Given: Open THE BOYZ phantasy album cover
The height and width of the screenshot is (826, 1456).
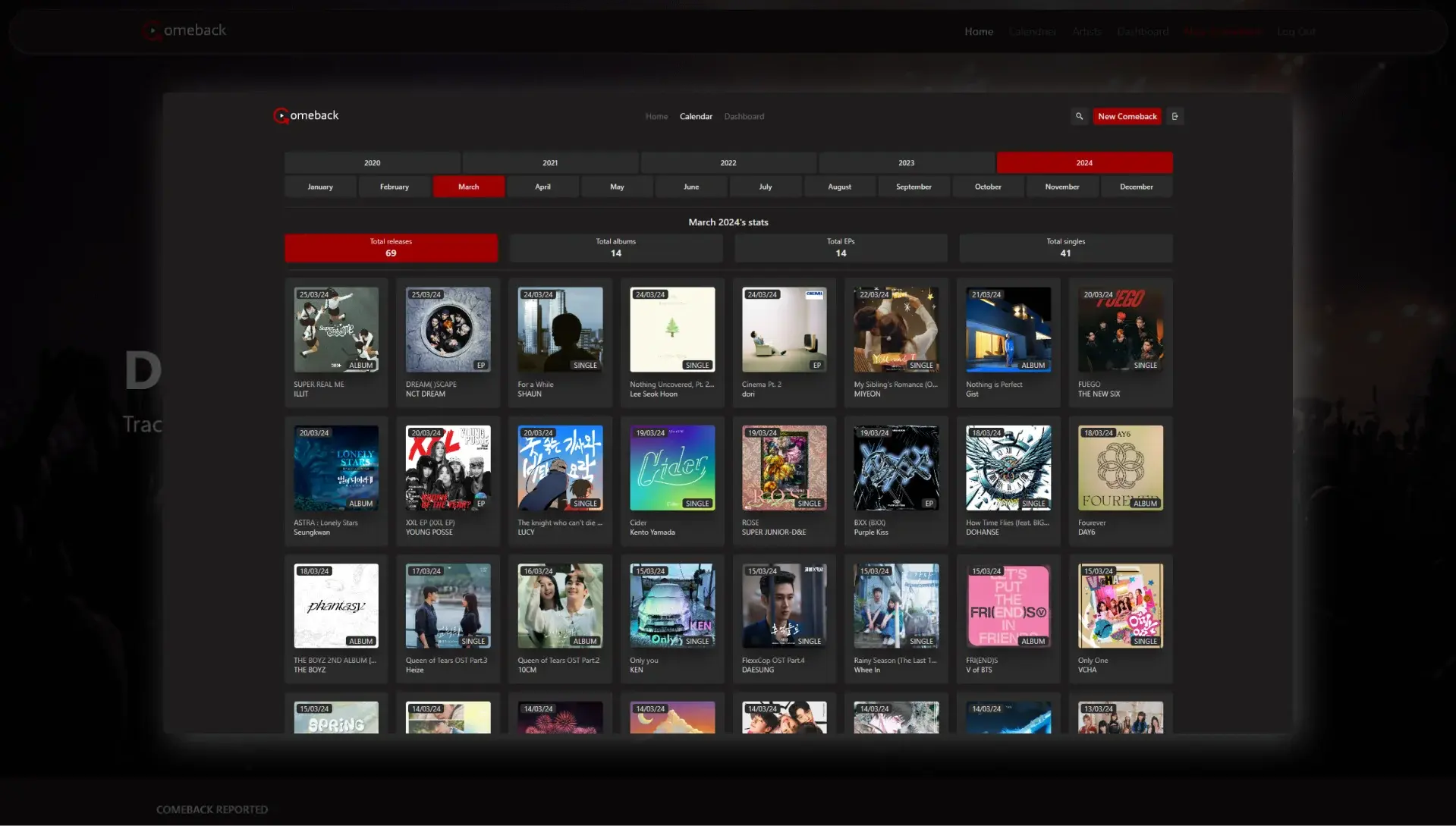Looking at the screenshot, I should pyautogui.click(x=336, y=605).
